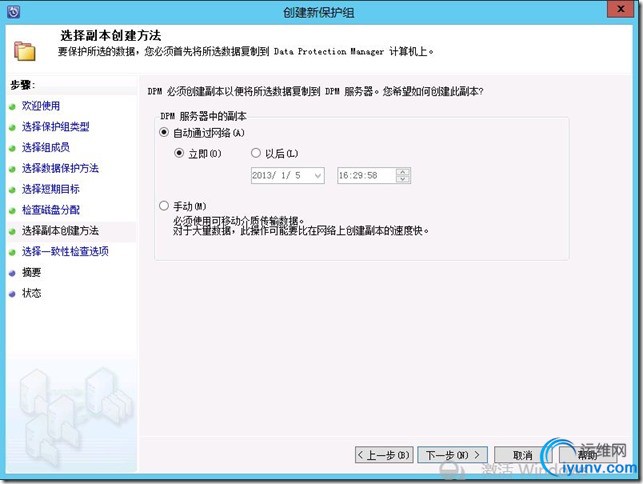Click 上一步 (B) button

pos(384,455)
